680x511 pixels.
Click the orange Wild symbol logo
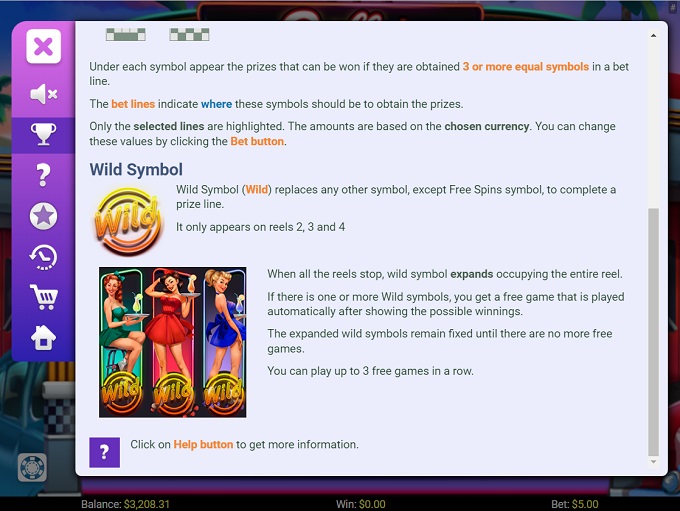pos(128,221)
